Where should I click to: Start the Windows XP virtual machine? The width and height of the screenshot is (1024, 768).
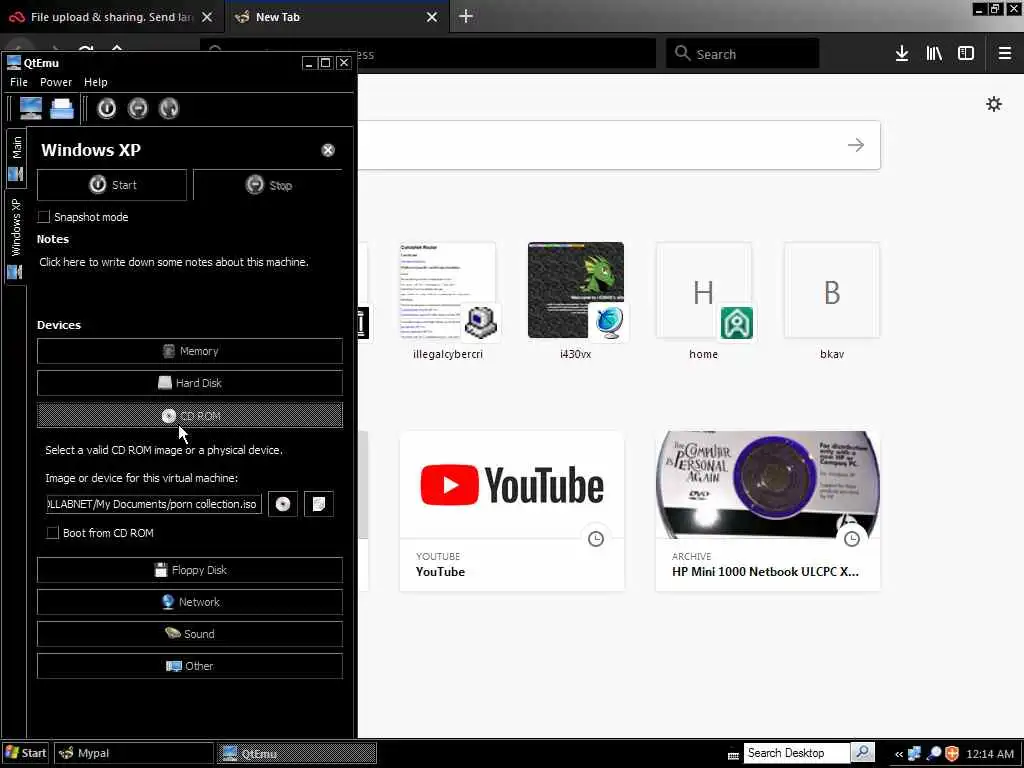(x=112, y=185)
